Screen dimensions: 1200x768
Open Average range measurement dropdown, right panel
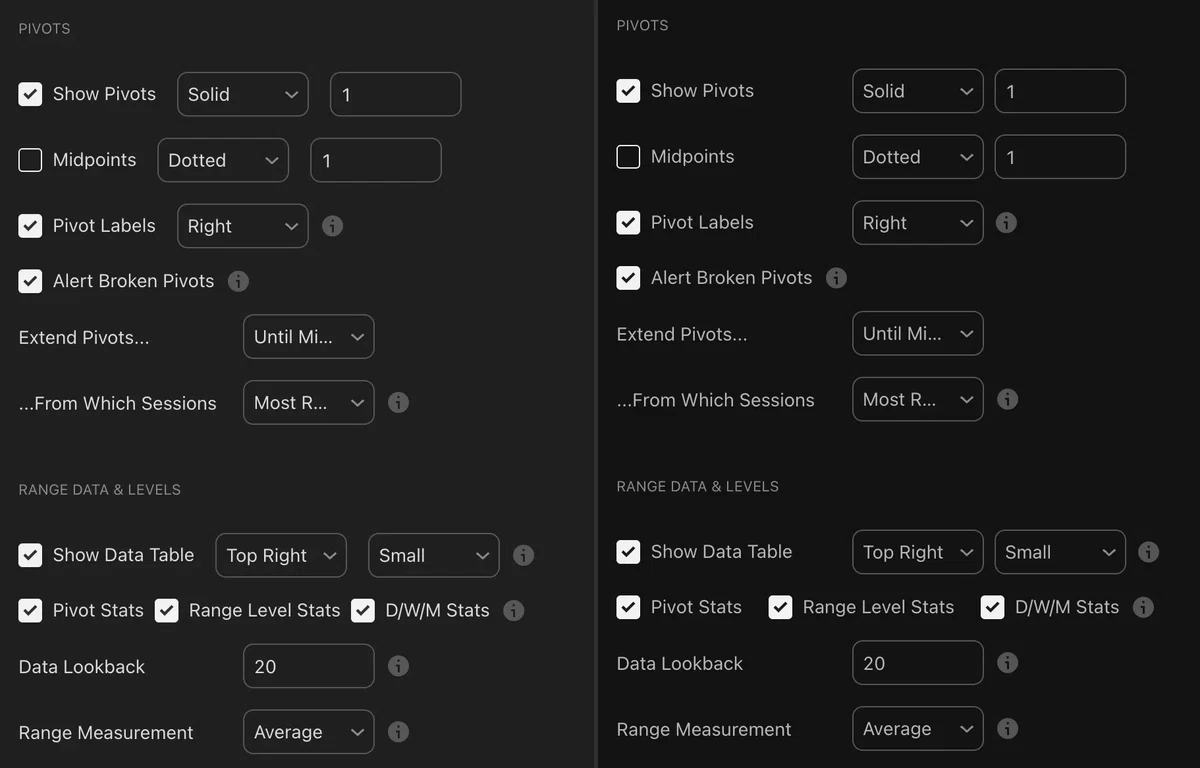[x=918, y=729]
